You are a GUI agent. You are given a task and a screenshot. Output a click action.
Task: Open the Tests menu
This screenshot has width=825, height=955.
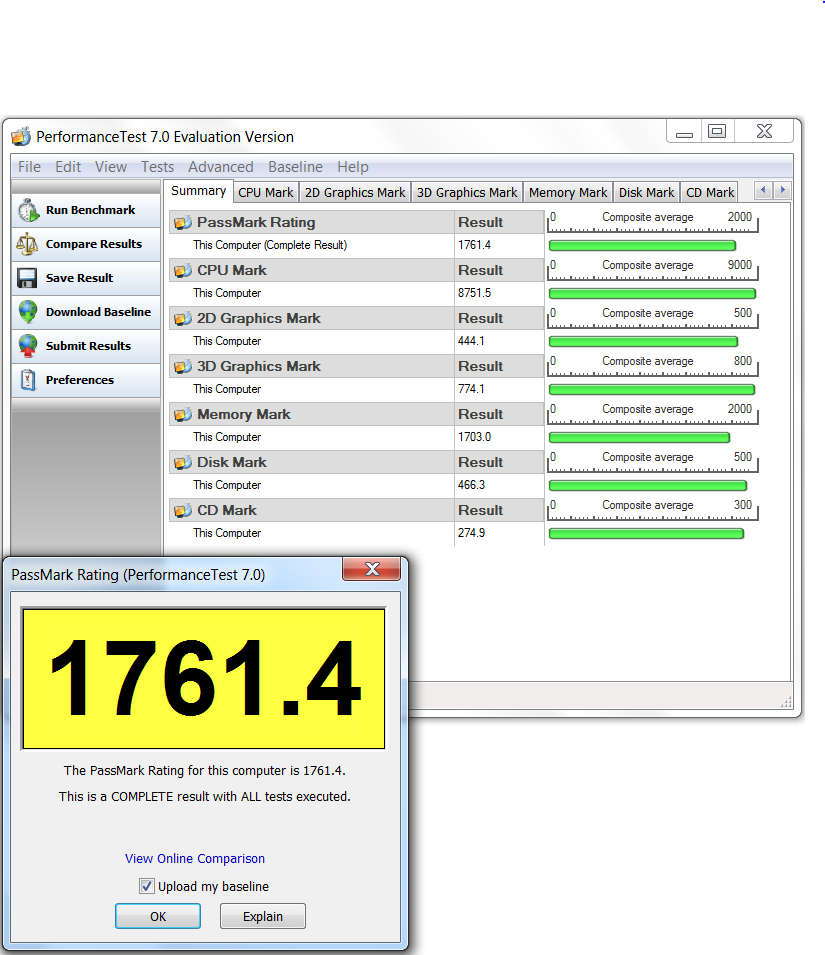[157, 167]
